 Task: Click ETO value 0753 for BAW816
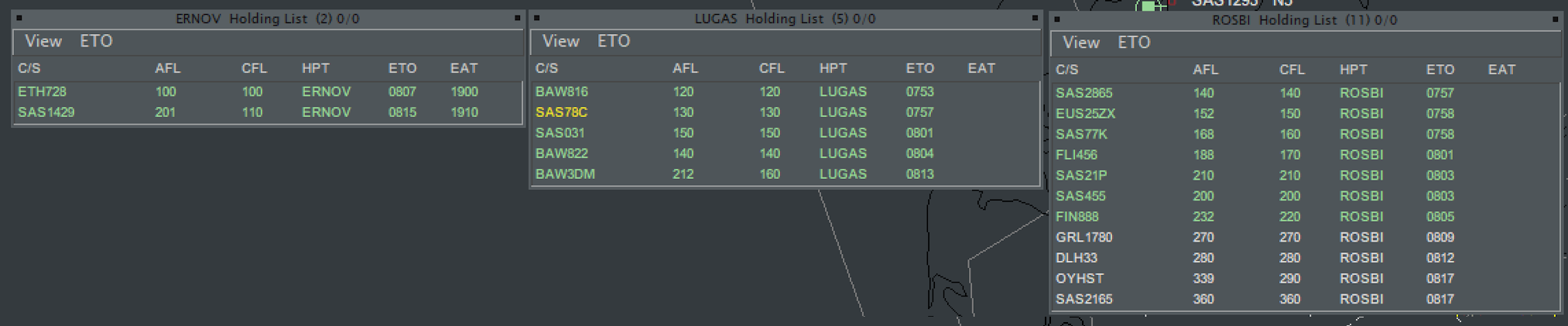coord(920,91)
